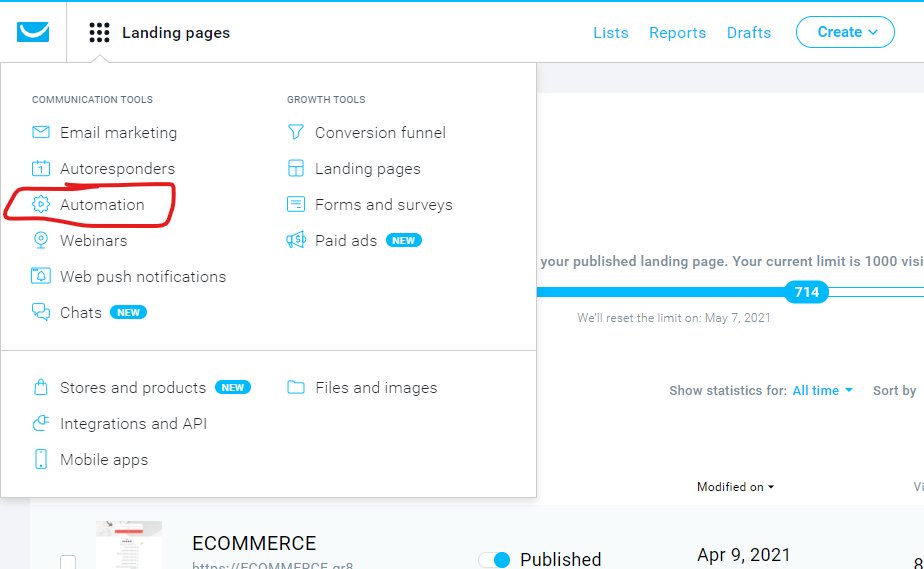Open Web push notifications
The height and width of the screenshot is (569, 924).
pos(143,276)
